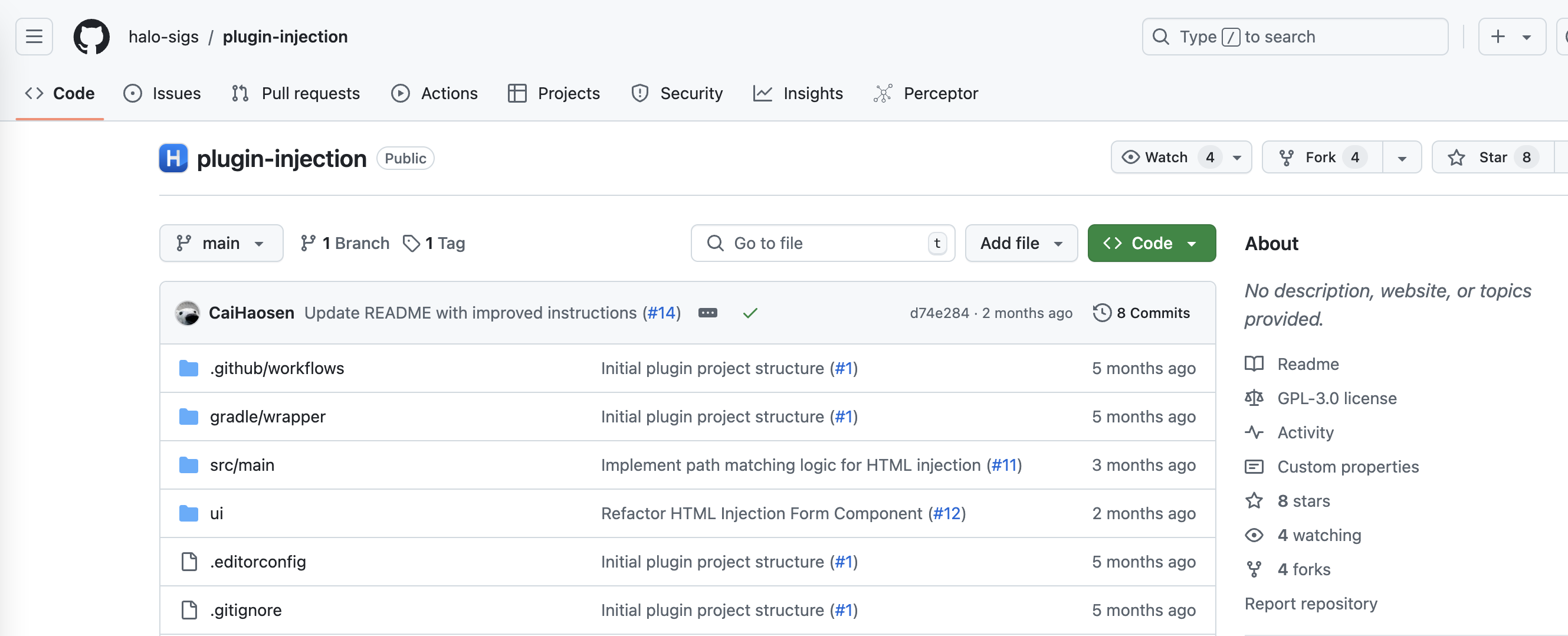Open the Readme link in About

(x=1307, y=364)
